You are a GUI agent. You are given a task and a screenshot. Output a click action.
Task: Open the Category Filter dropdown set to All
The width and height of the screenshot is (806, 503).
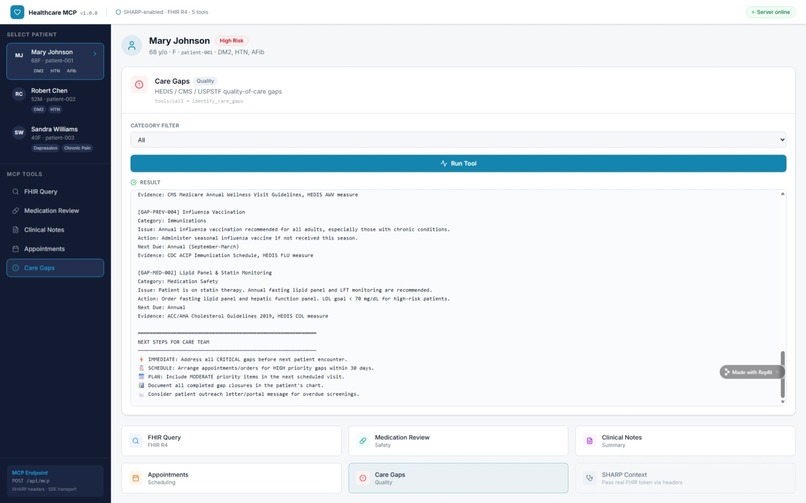[x=458, y=140]
